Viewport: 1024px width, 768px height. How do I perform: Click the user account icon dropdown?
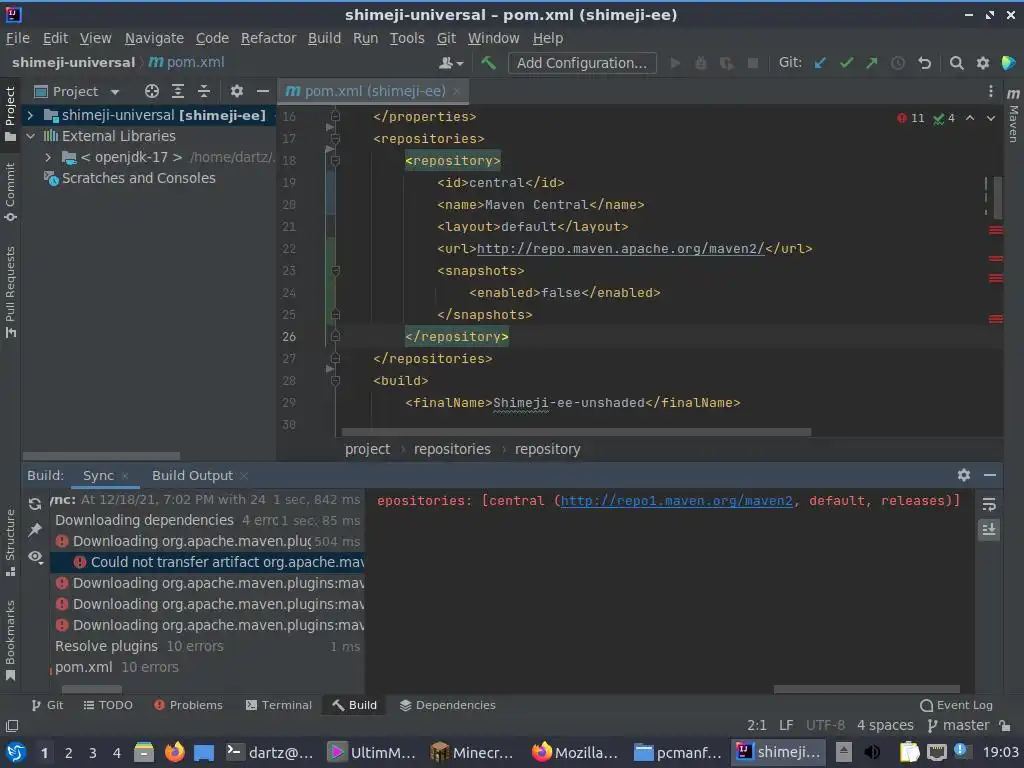[x=451, y=63]
